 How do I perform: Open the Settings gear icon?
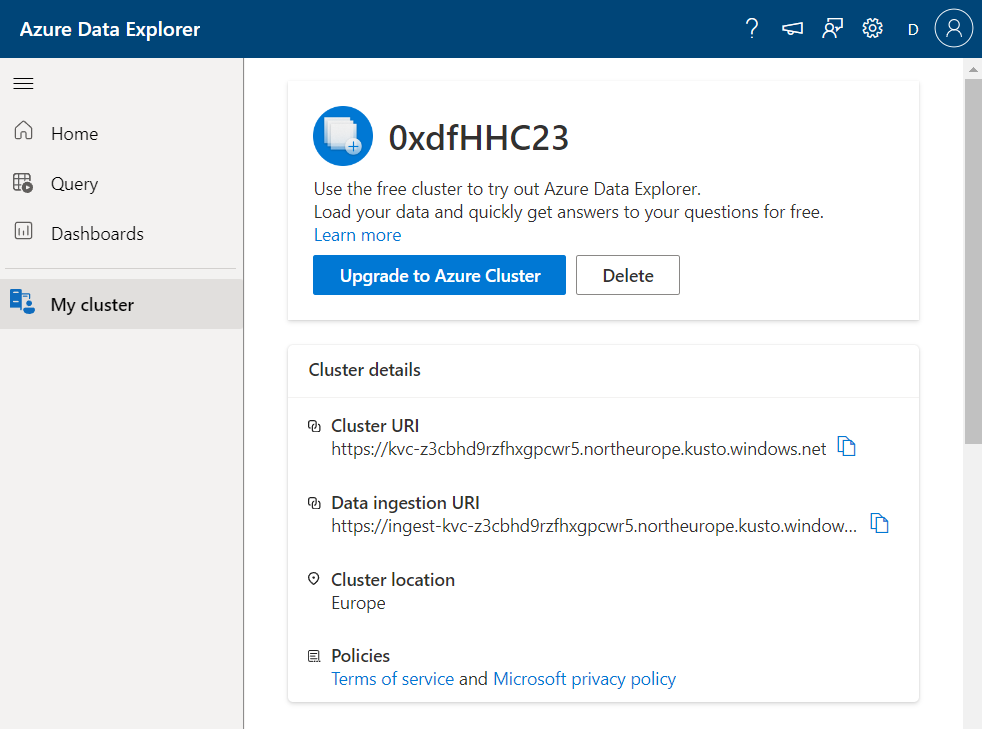tap(872, 29)
